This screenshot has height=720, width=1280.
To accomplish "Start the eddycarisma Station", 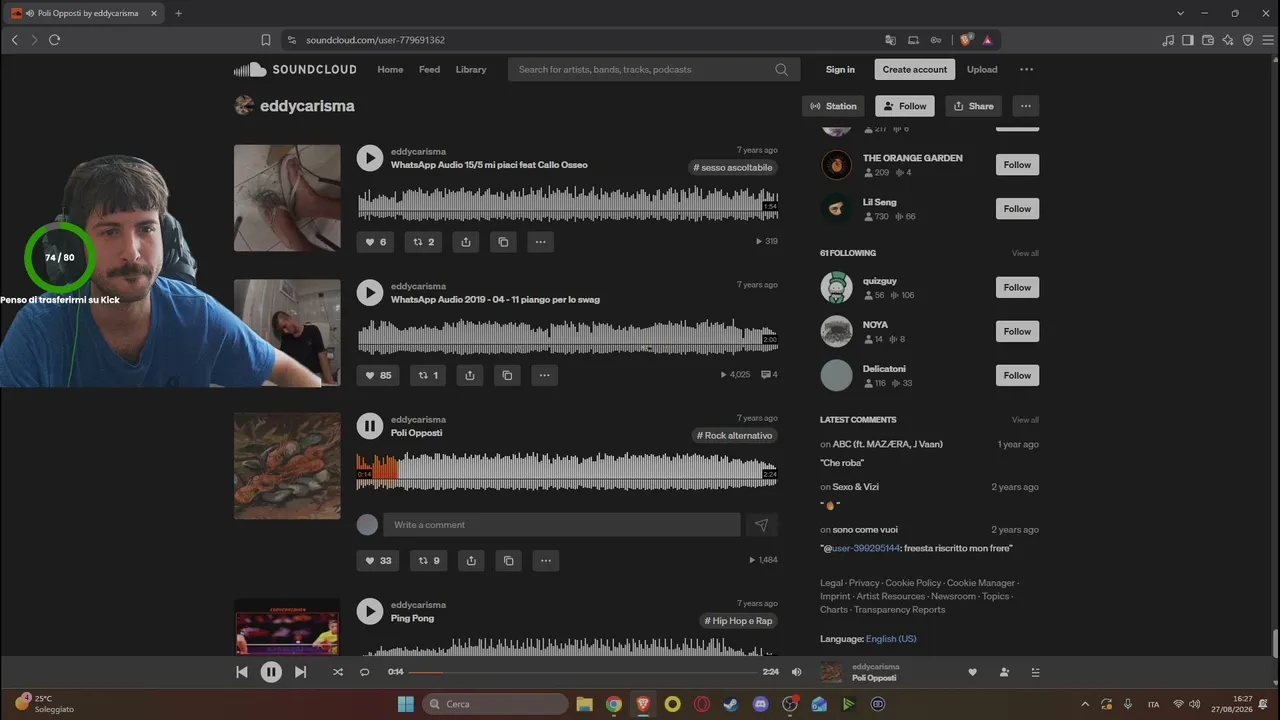I will [x=833, y=106].
